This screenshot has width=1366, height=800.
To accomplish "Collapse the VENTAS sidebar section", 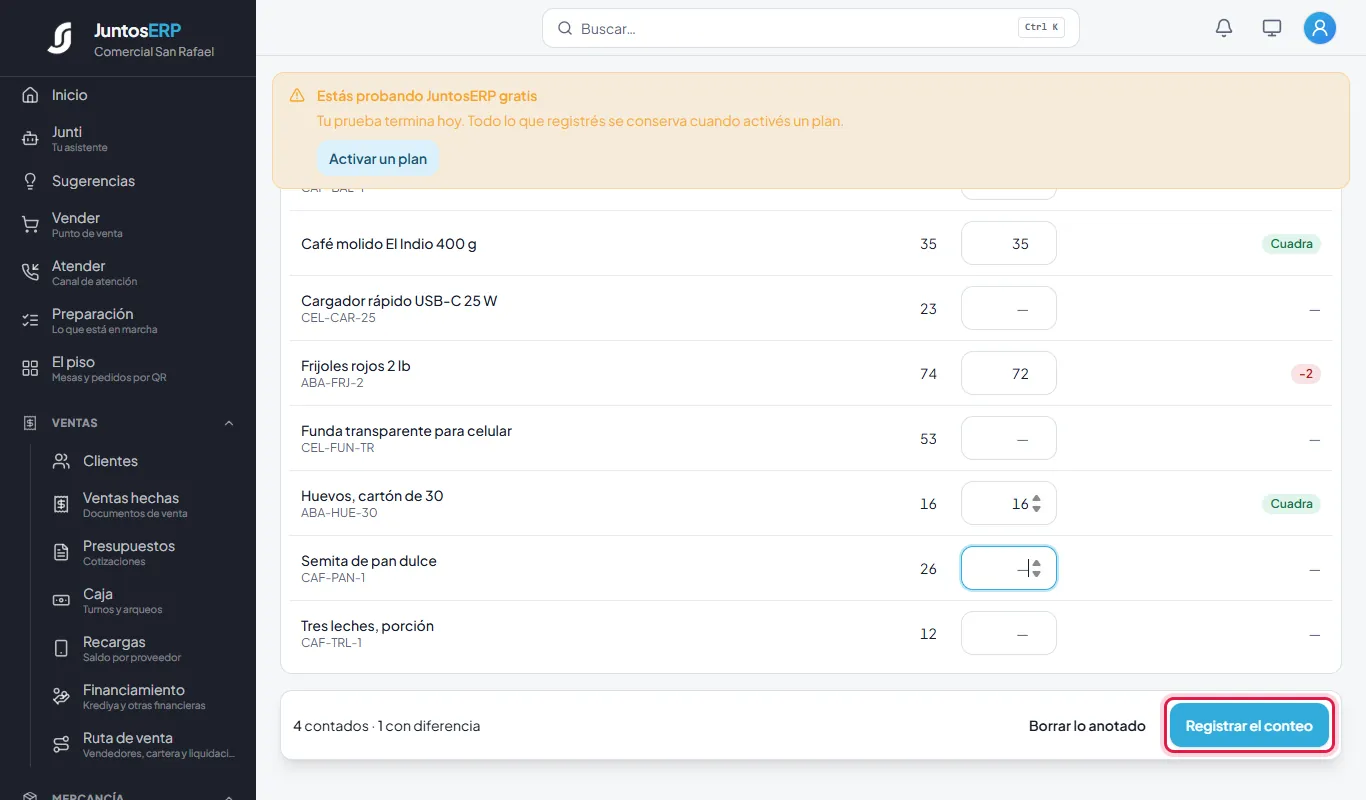I will [x=229, y=423].
